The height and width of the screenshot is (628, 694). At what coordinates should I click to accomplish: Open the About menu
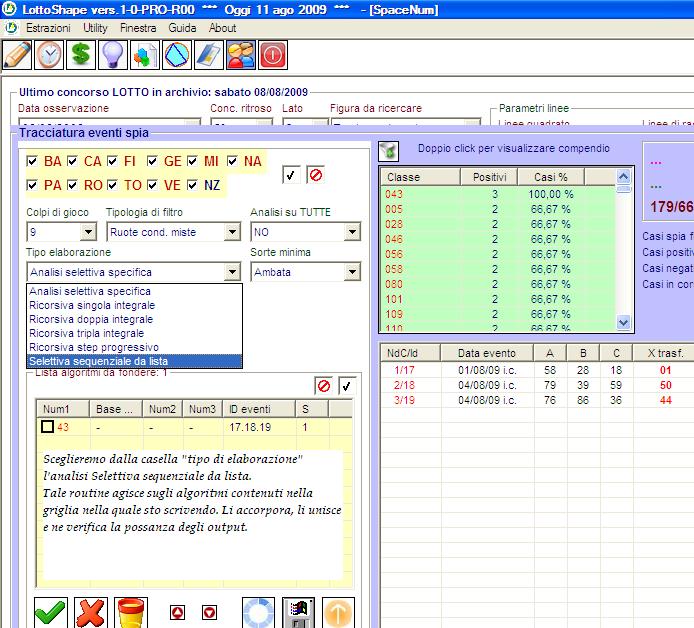[222, 28]
